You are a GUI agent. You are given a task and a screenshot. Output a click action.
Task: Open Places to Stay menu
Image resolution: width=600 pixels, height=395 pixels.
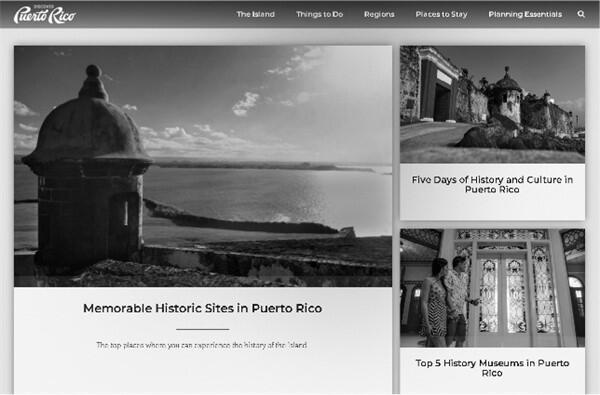[x=442, y=14]
